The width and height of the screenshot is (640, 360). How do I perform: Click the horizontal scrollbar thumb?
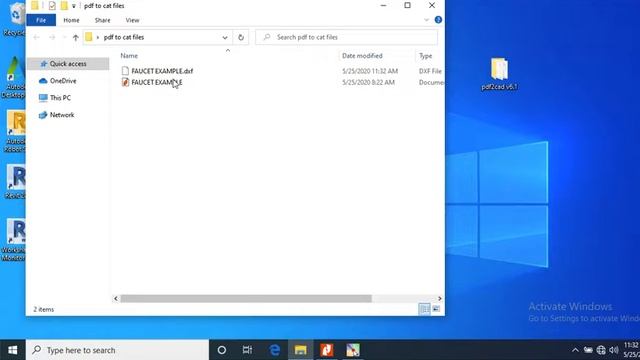pos(246,298)
